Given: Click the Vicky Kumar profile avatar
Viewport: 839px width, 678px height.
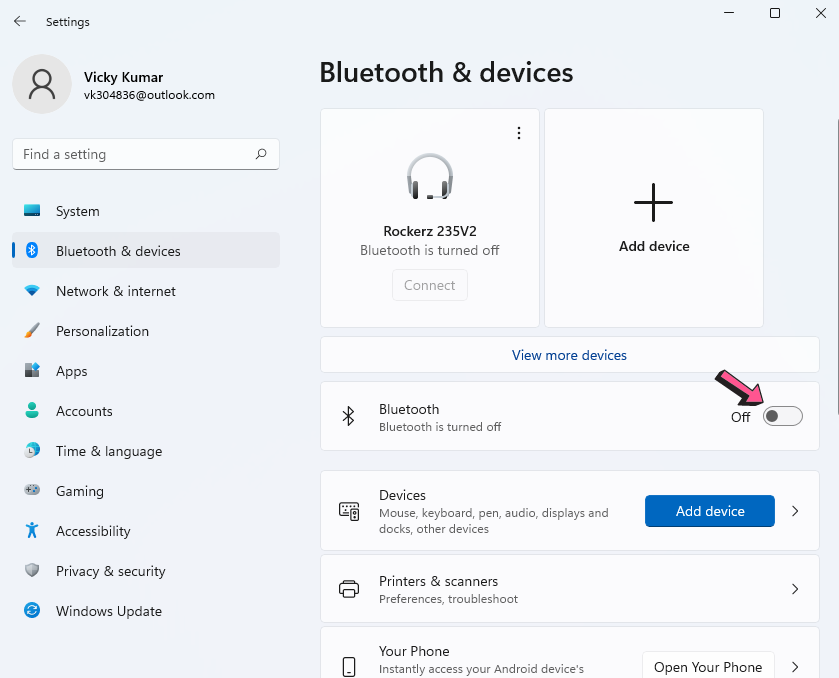Looking at the screenshot, I should click(x=42, y=84).
